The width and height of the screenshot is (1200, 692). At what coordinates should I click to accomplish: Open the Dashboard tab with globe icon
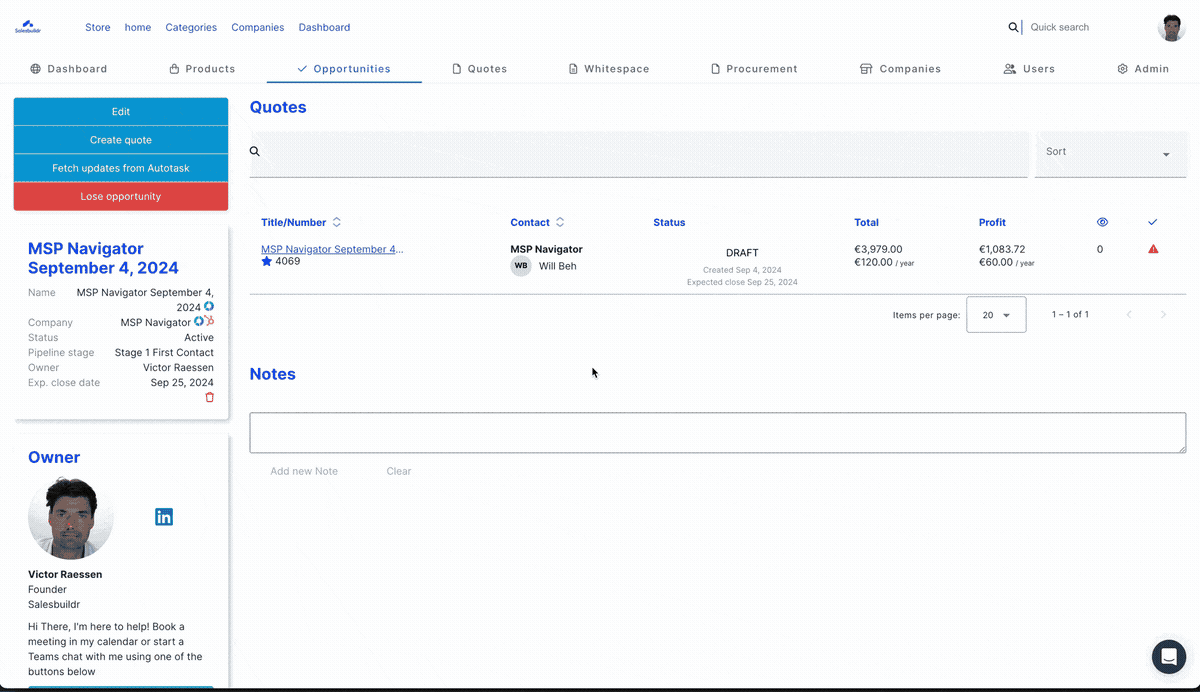[68, 69]
